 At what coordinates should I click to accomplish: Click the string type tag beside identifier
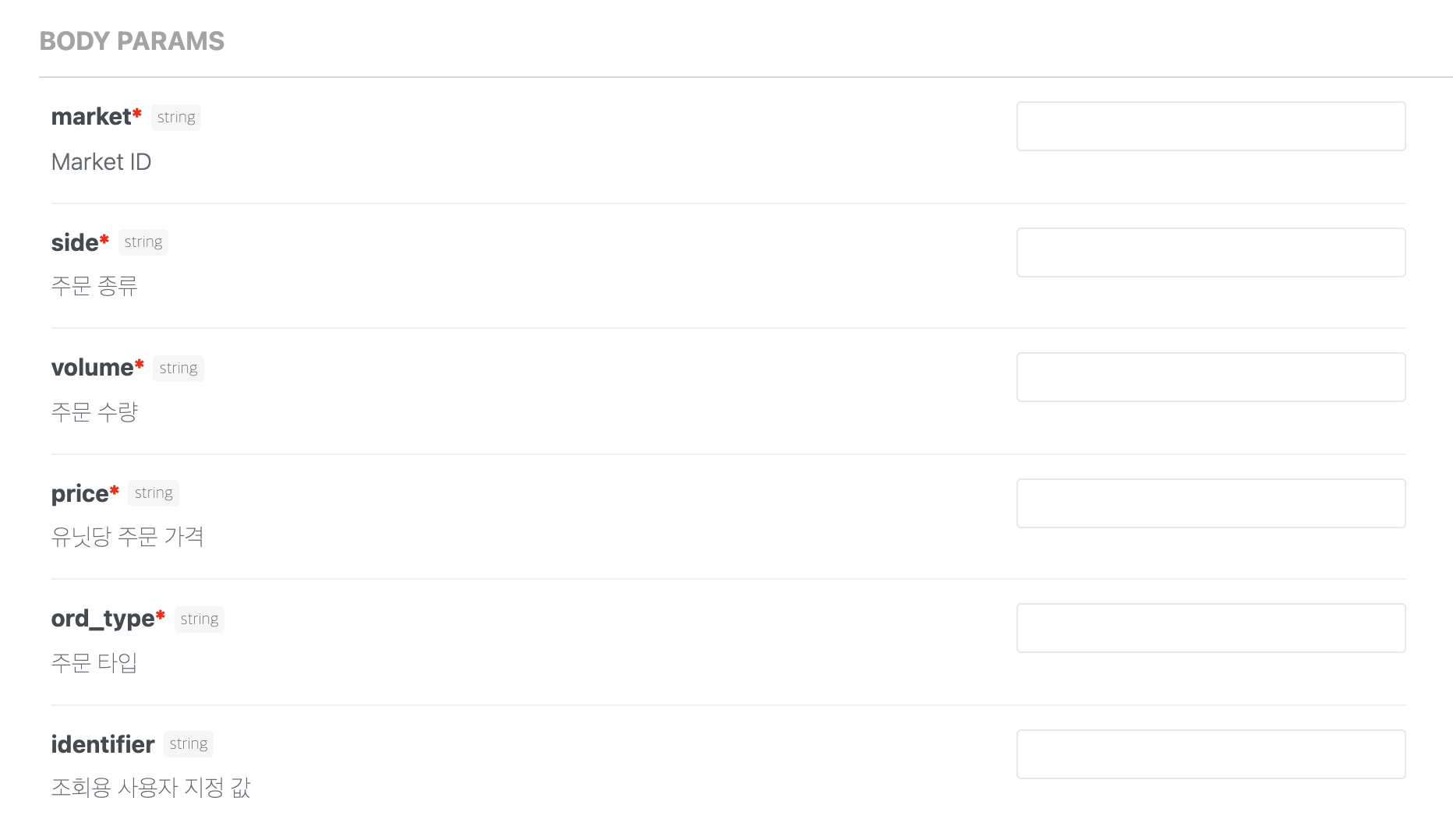189,744
